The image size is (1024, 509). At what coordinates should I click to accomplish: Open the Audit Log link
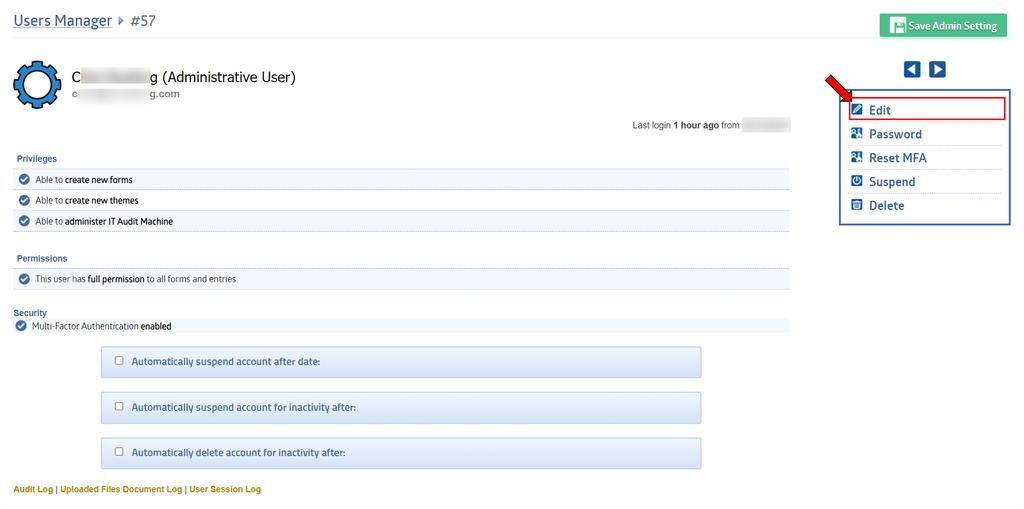pos(33,490)
